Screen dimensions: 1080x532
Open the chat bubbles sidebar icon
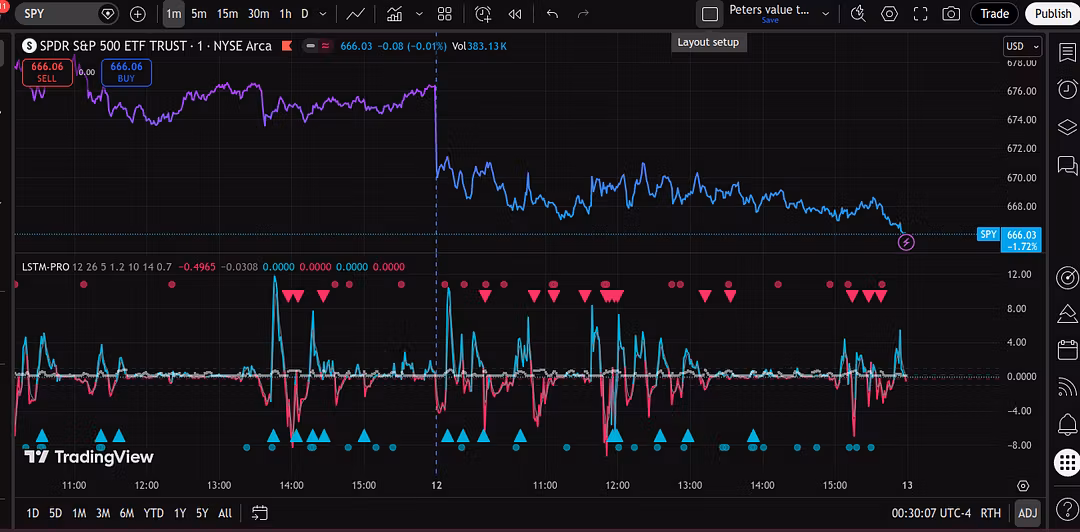(1067, 165)
